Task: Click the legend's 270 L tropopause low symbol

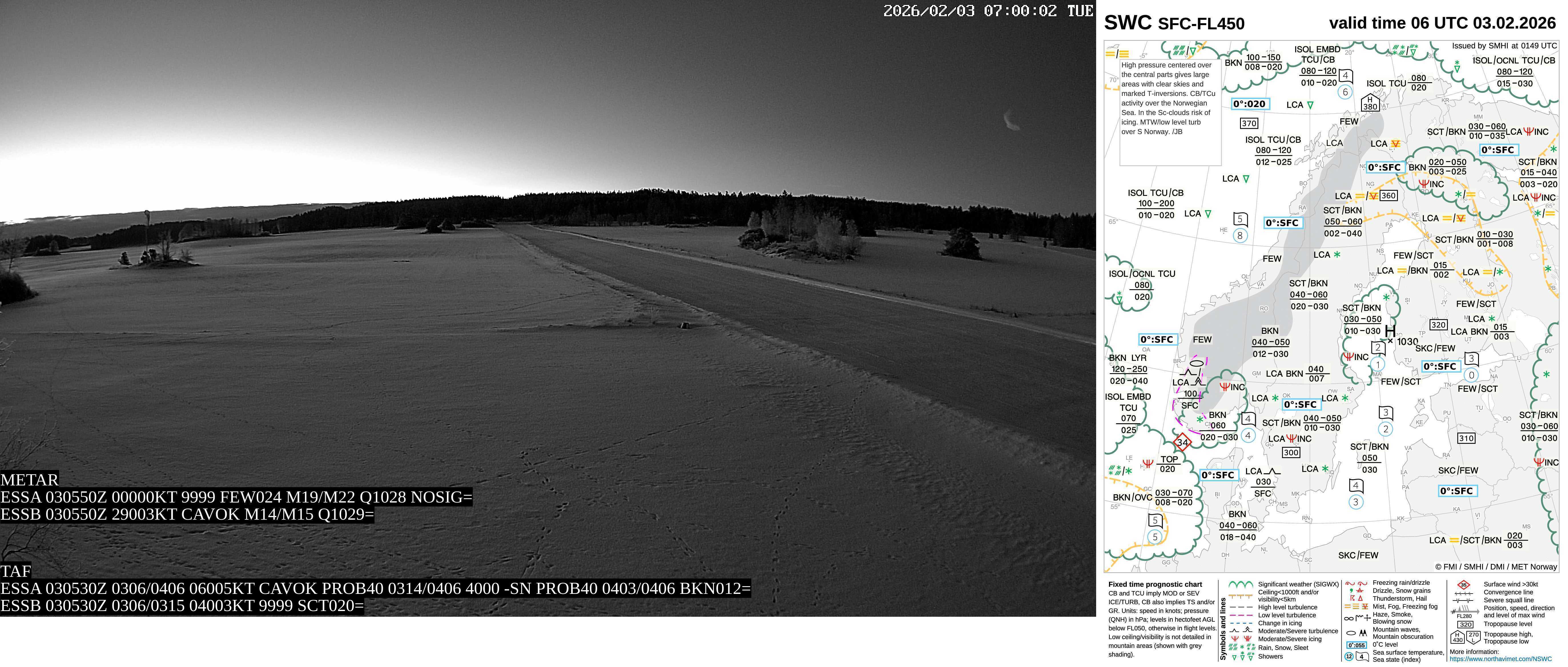Action: [x=1473, y=637]
